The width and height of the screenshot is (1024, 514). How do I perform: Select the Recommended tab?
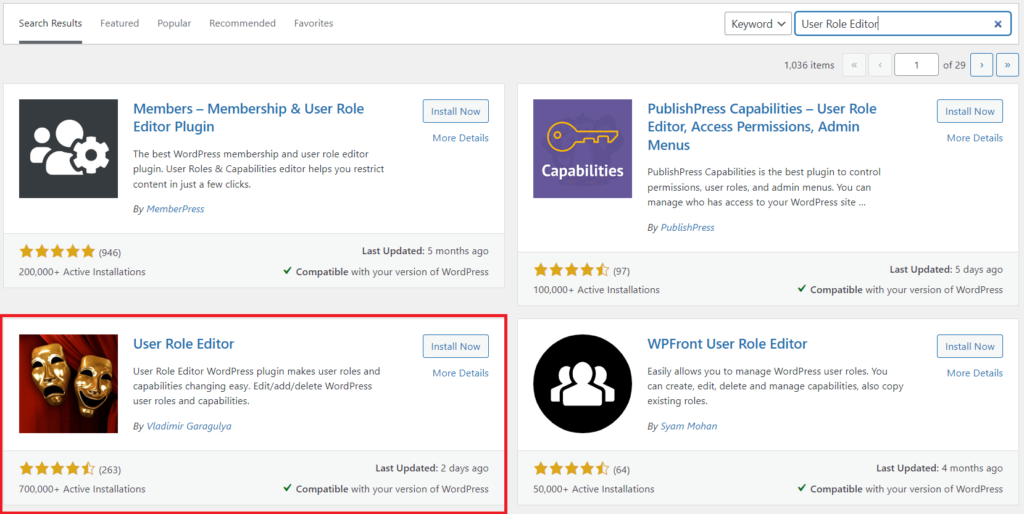pyautogui.click(x=242, y=23)
